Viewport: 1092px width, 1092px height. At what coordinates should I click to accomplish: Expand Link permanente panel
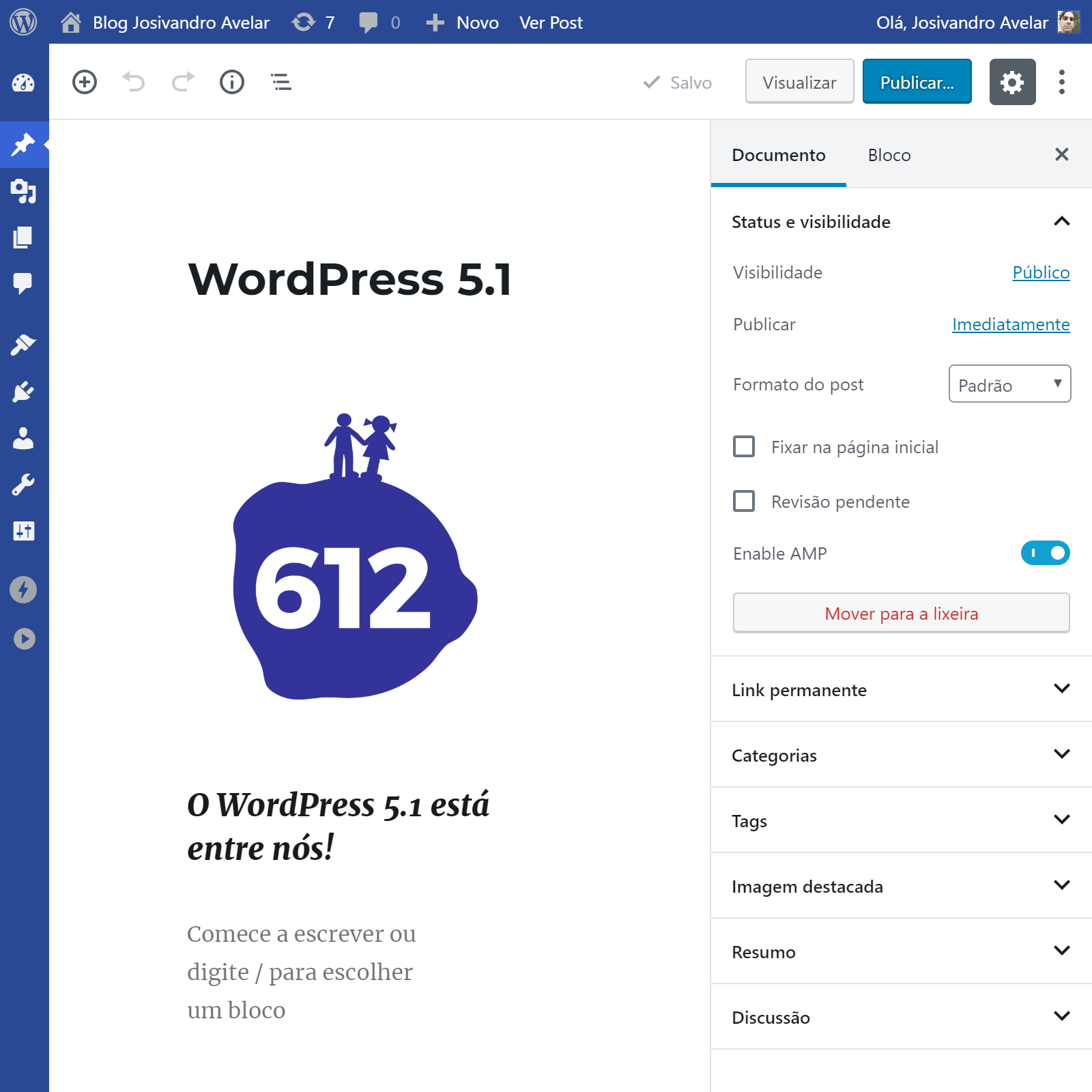[901, 689]
